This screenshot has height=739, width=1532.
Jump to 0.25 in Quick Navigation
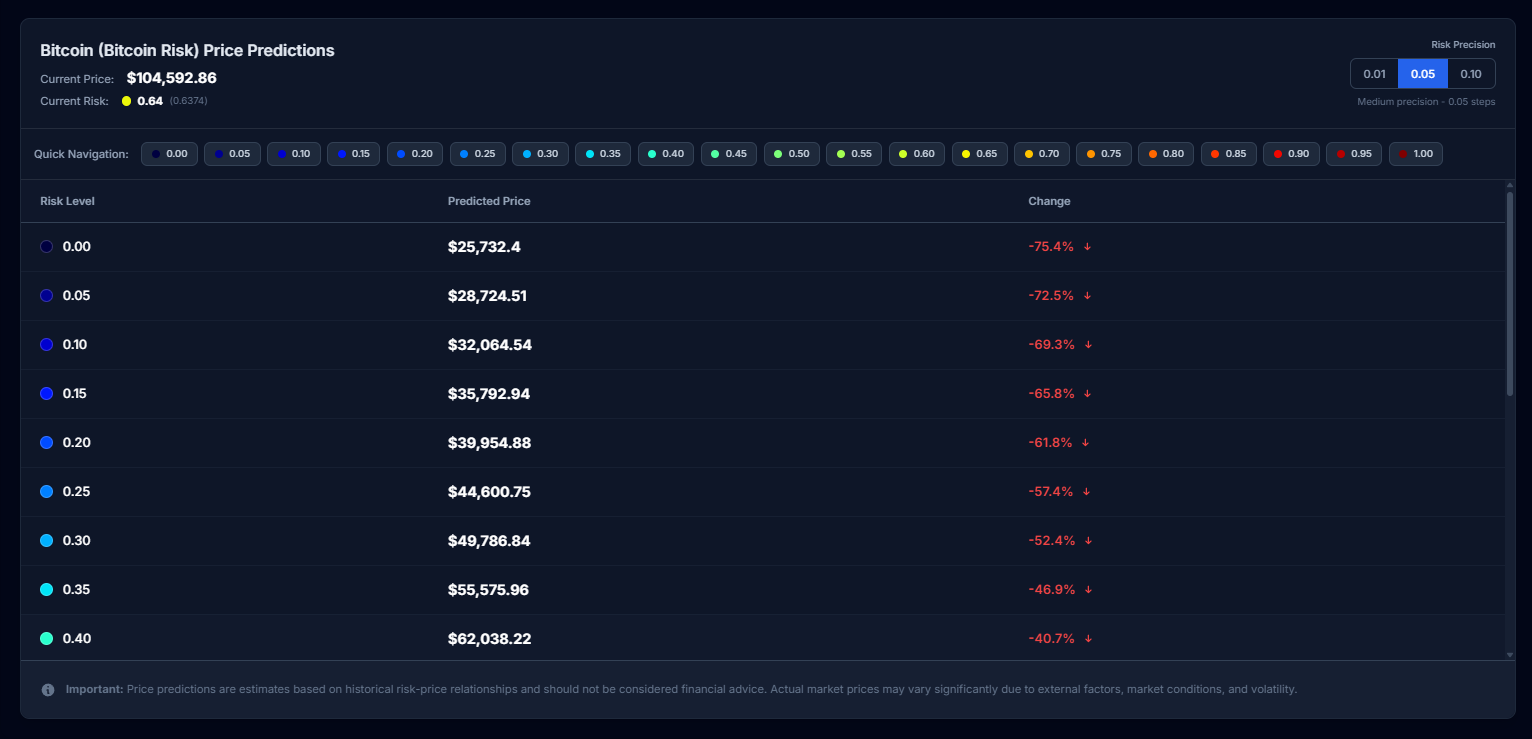[478, 154]
